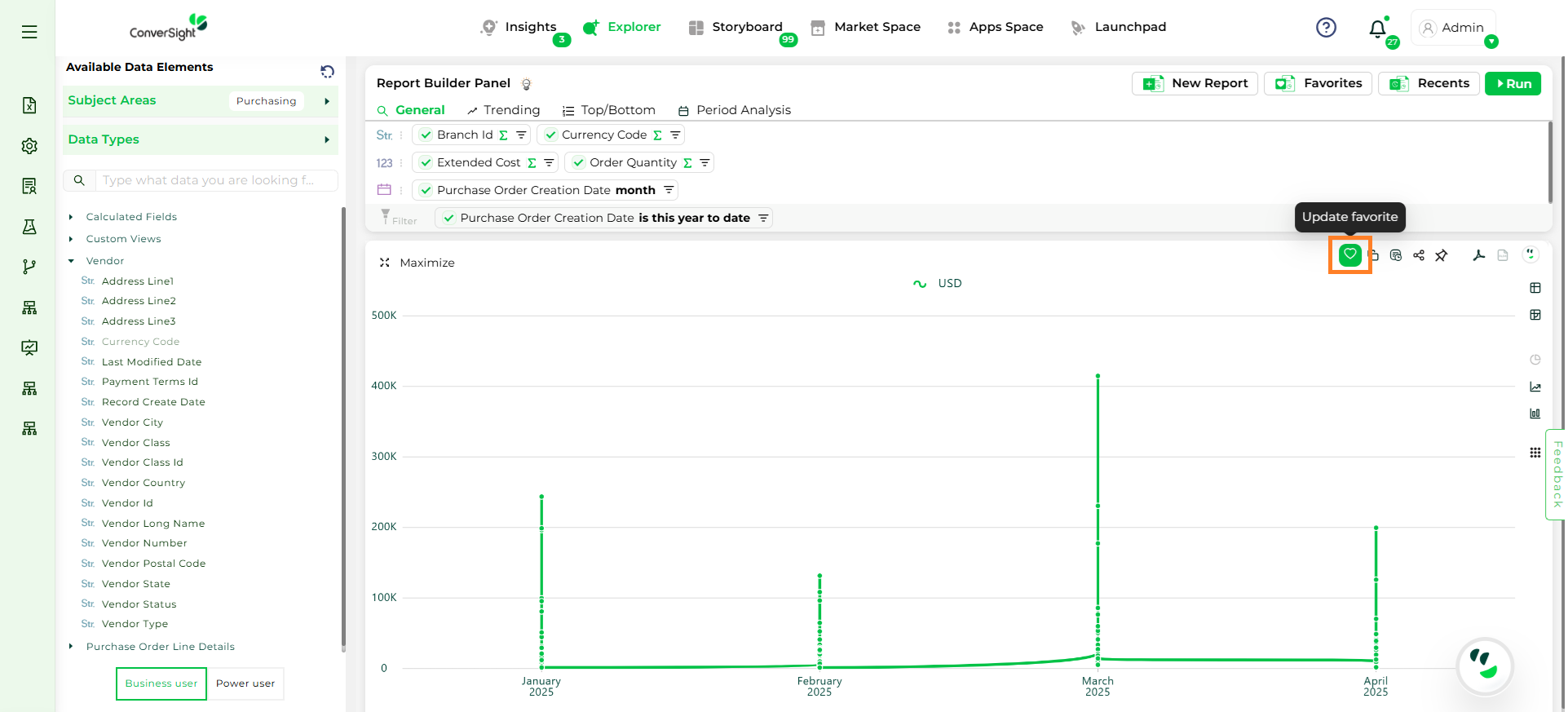Uncheck the Branch Id field checkbox
1568x712 pixels.
coord(426,135)
